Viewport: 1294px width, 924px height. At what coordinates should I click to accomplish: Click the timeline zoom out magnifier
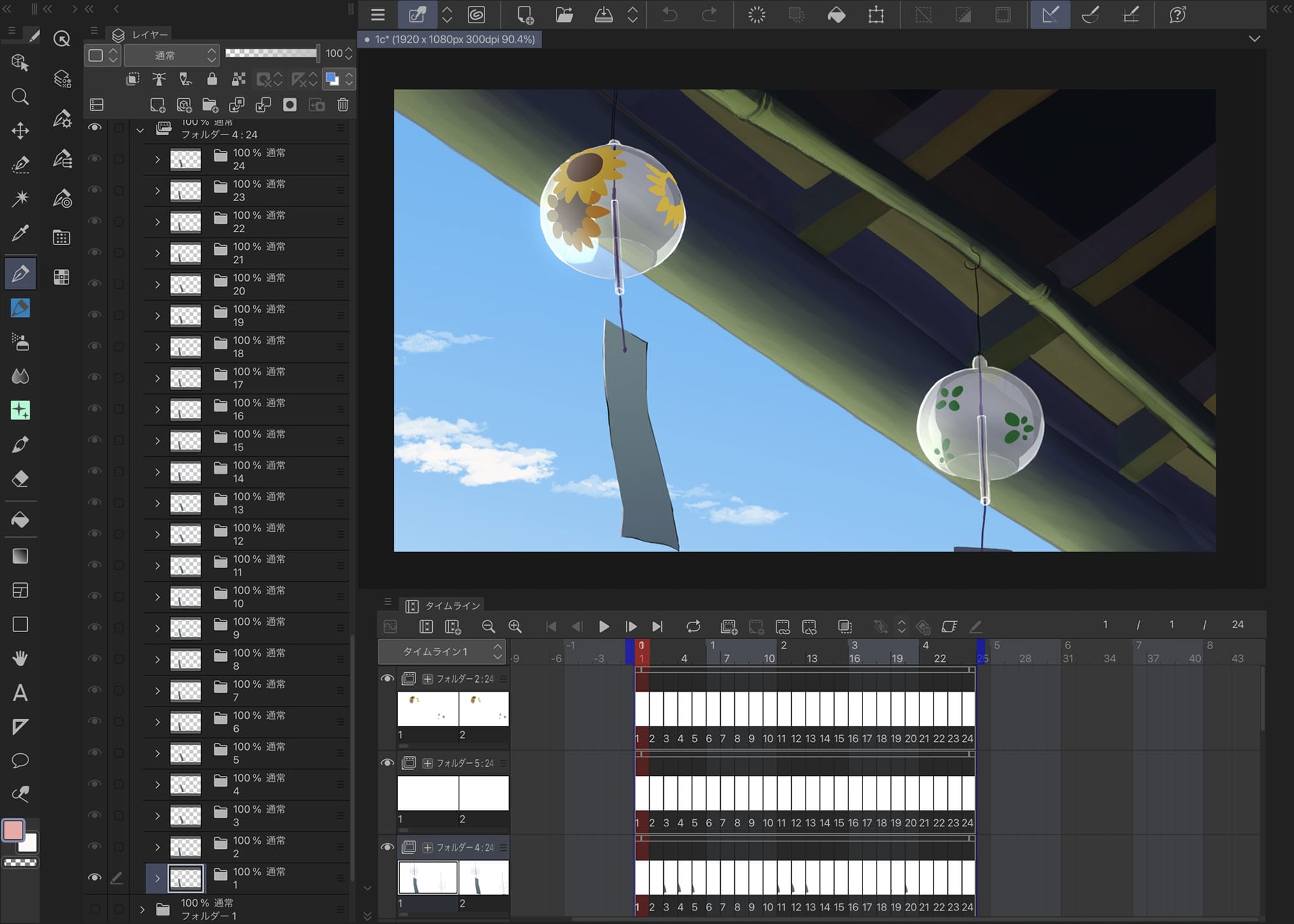[x=488, y=626]
